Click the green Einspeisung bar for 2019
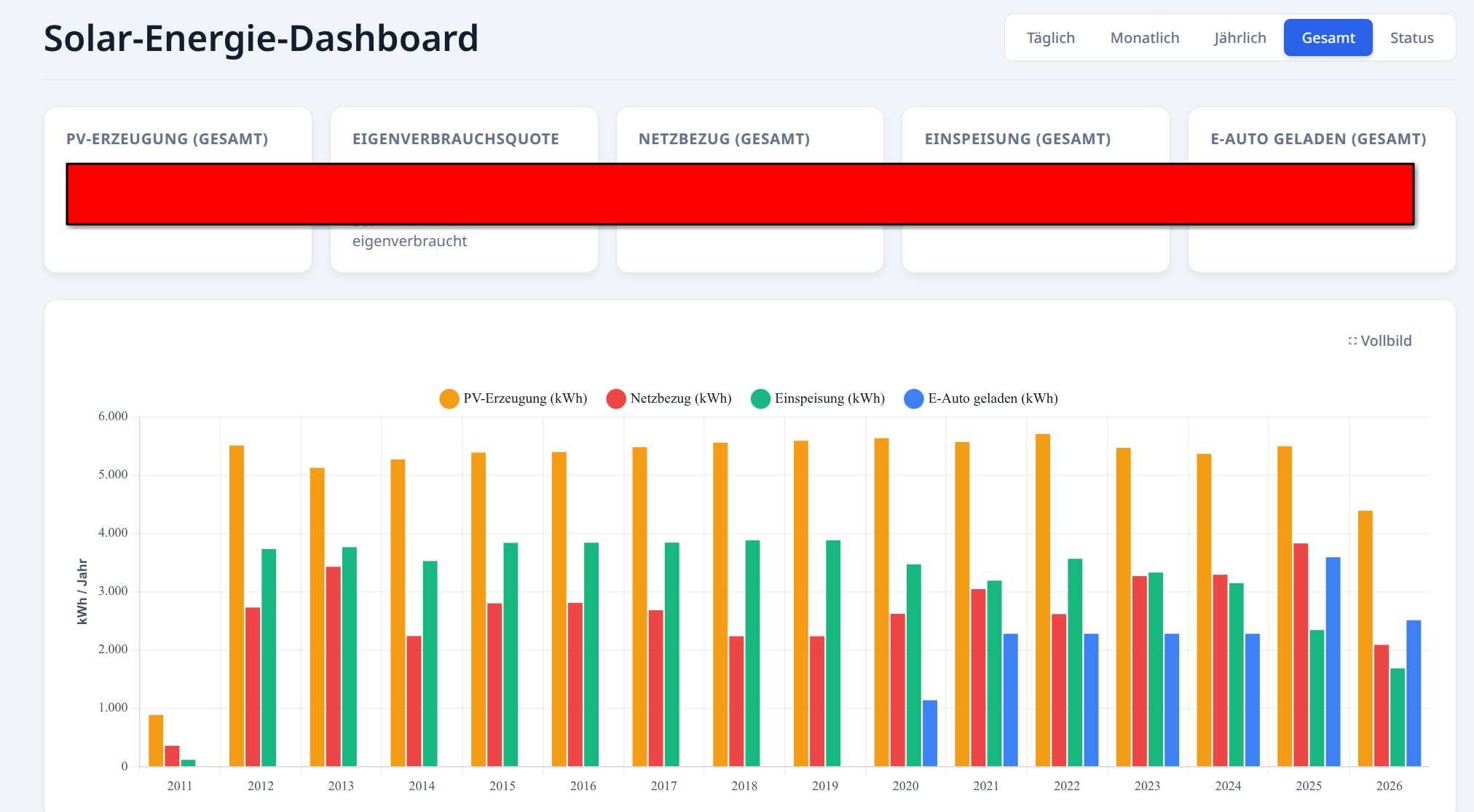1474x812 pixels. click(x=833, y=653)
